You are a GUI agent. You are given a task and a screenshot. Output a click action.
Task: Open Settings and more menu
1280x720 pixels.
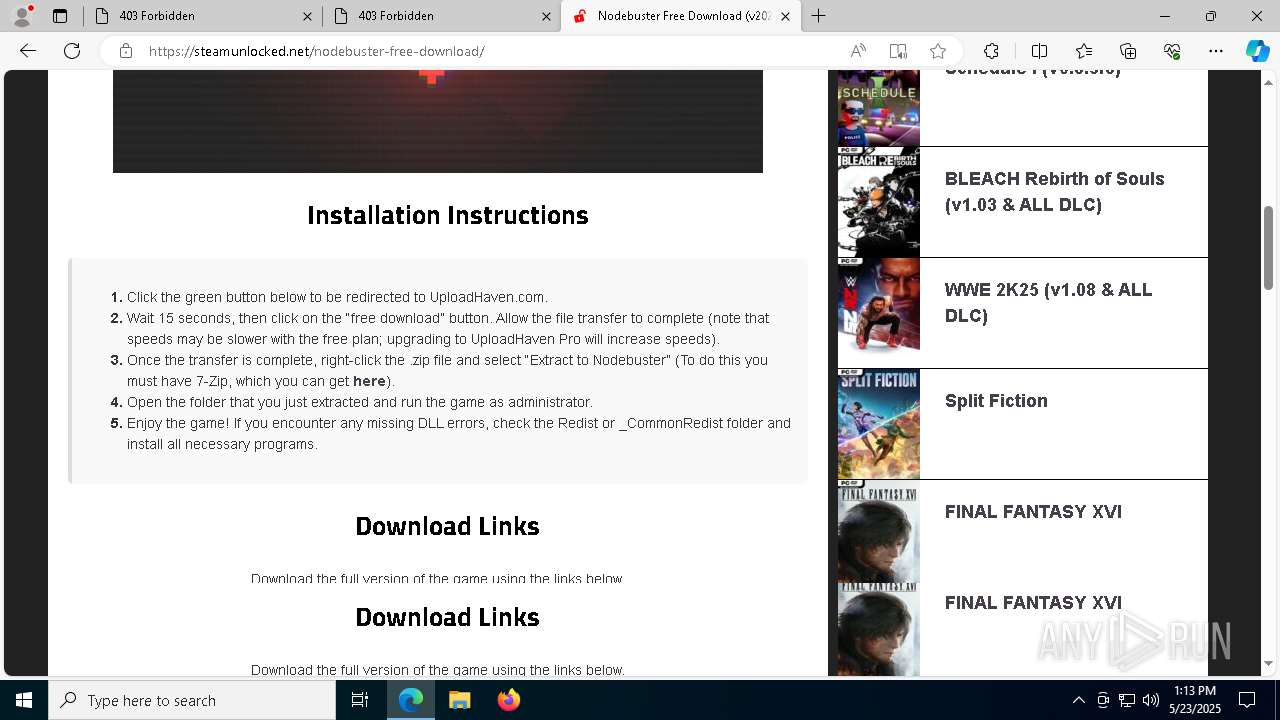click(1216, 51)
